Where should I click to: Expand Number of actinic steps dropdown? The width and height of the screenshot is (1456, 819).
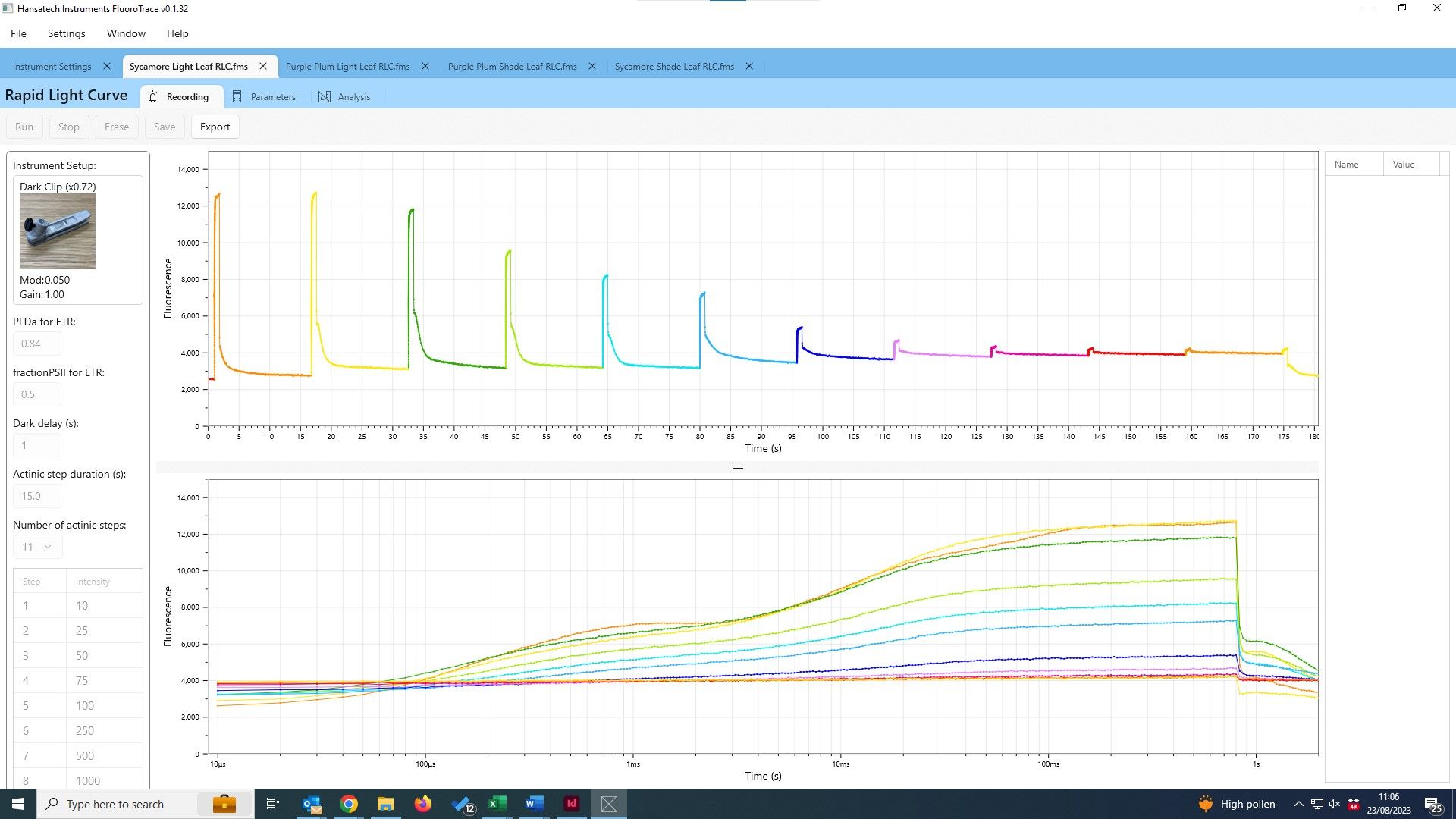tap(37, 547)
